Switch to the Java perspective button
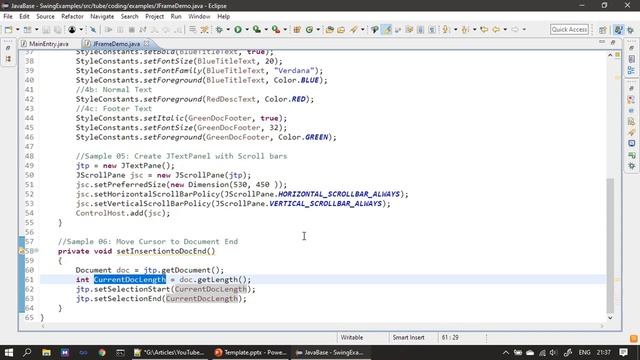Screen dimensions: 640x360 pos(619,30)
